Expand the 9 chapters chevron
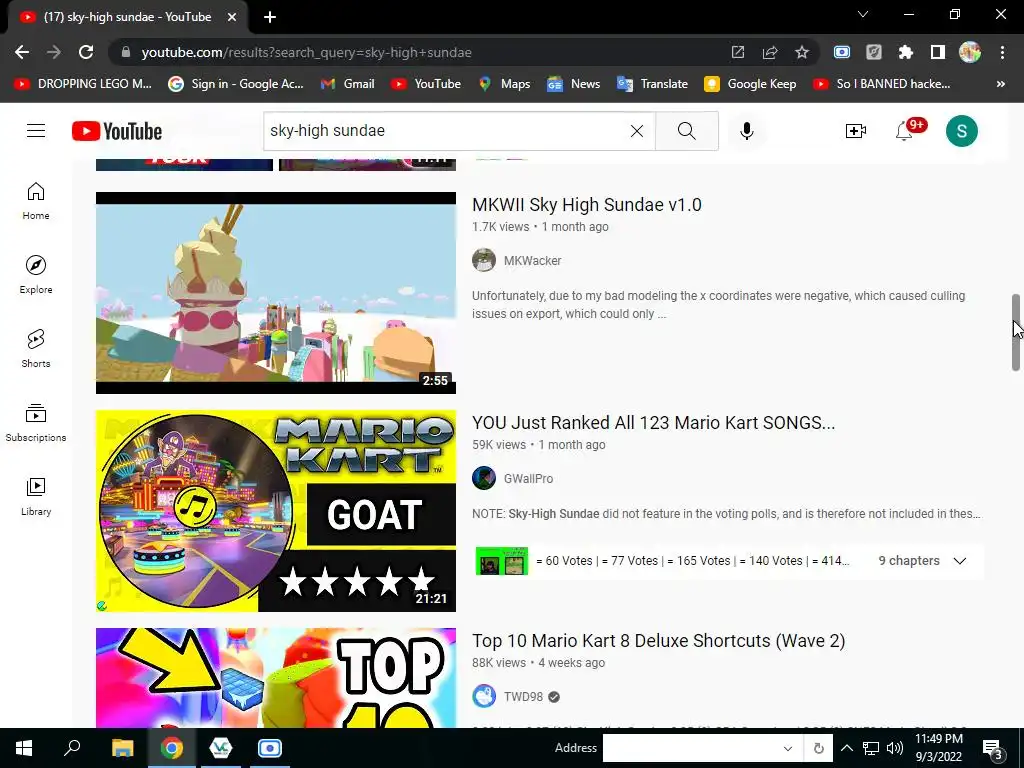The width and height of the screenshot is (1024, 768). point(959,561)
